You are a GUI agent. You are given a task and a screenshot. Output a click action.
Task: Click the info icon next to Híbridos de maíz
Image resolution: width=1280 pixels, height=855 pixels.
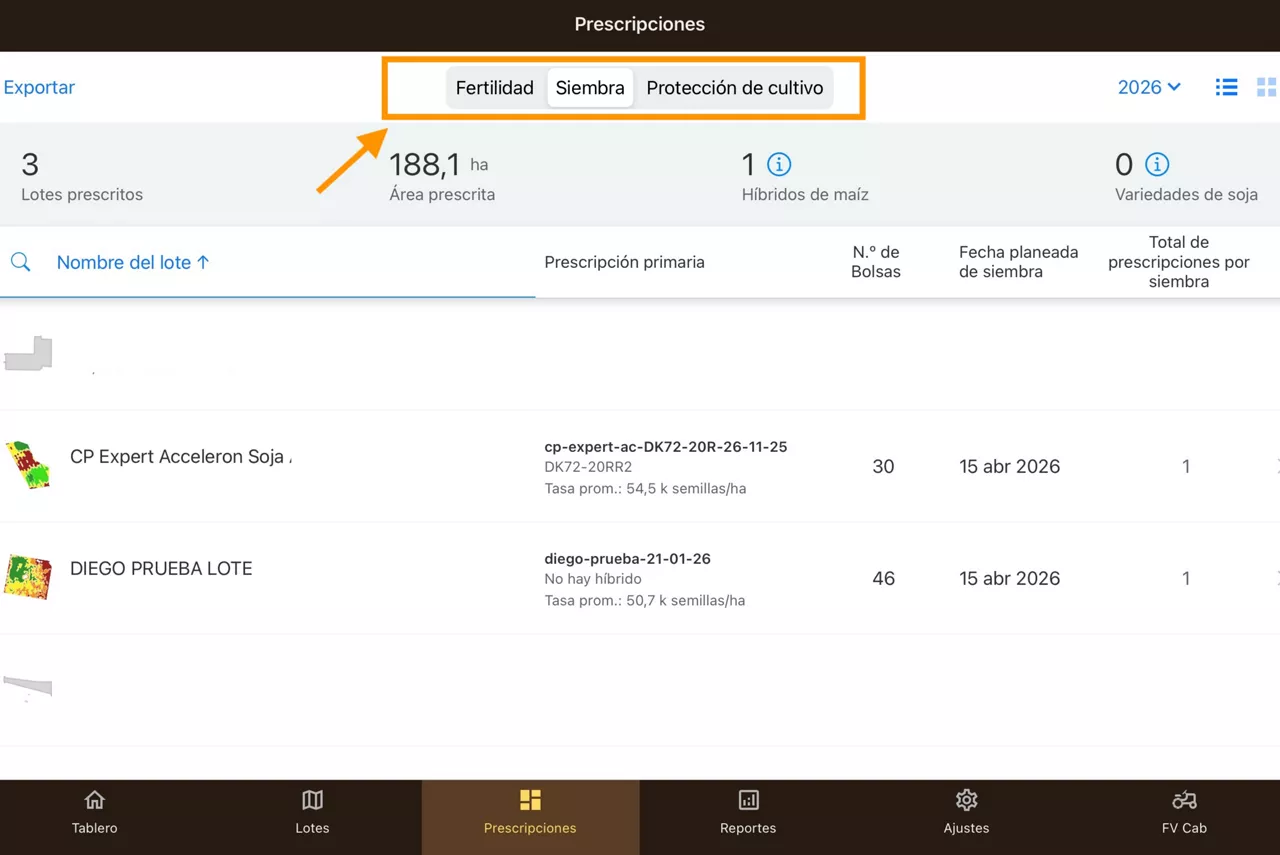click(x=779, y=163)
